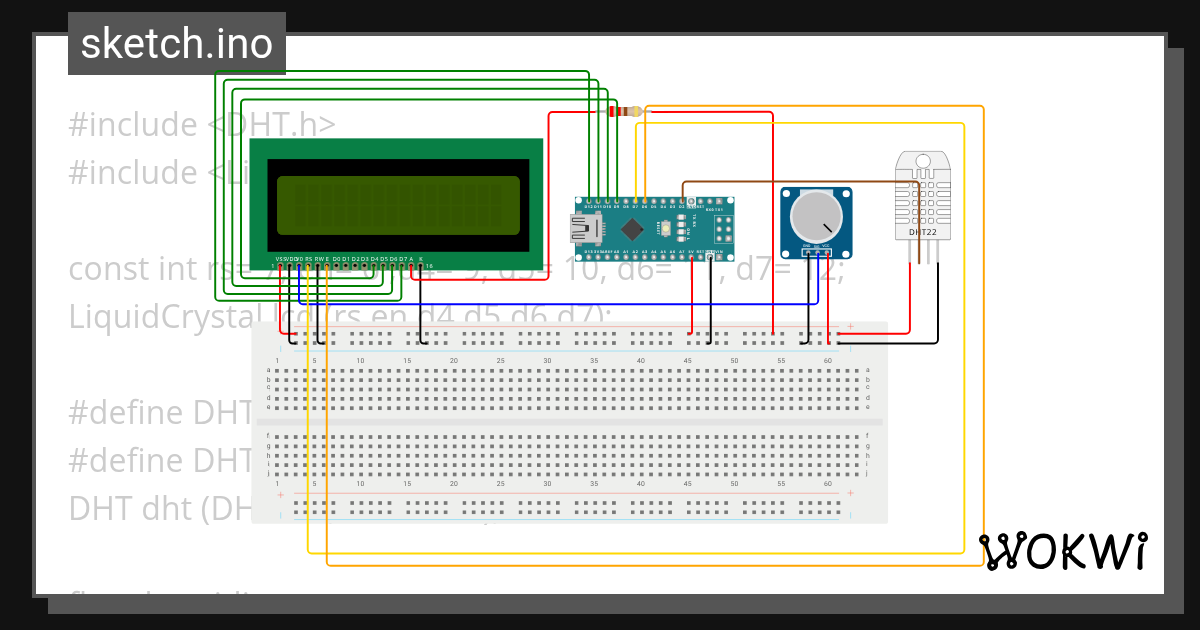Turn the potentiometer knob
This screenshot has width=1200, height=630.
816,215
